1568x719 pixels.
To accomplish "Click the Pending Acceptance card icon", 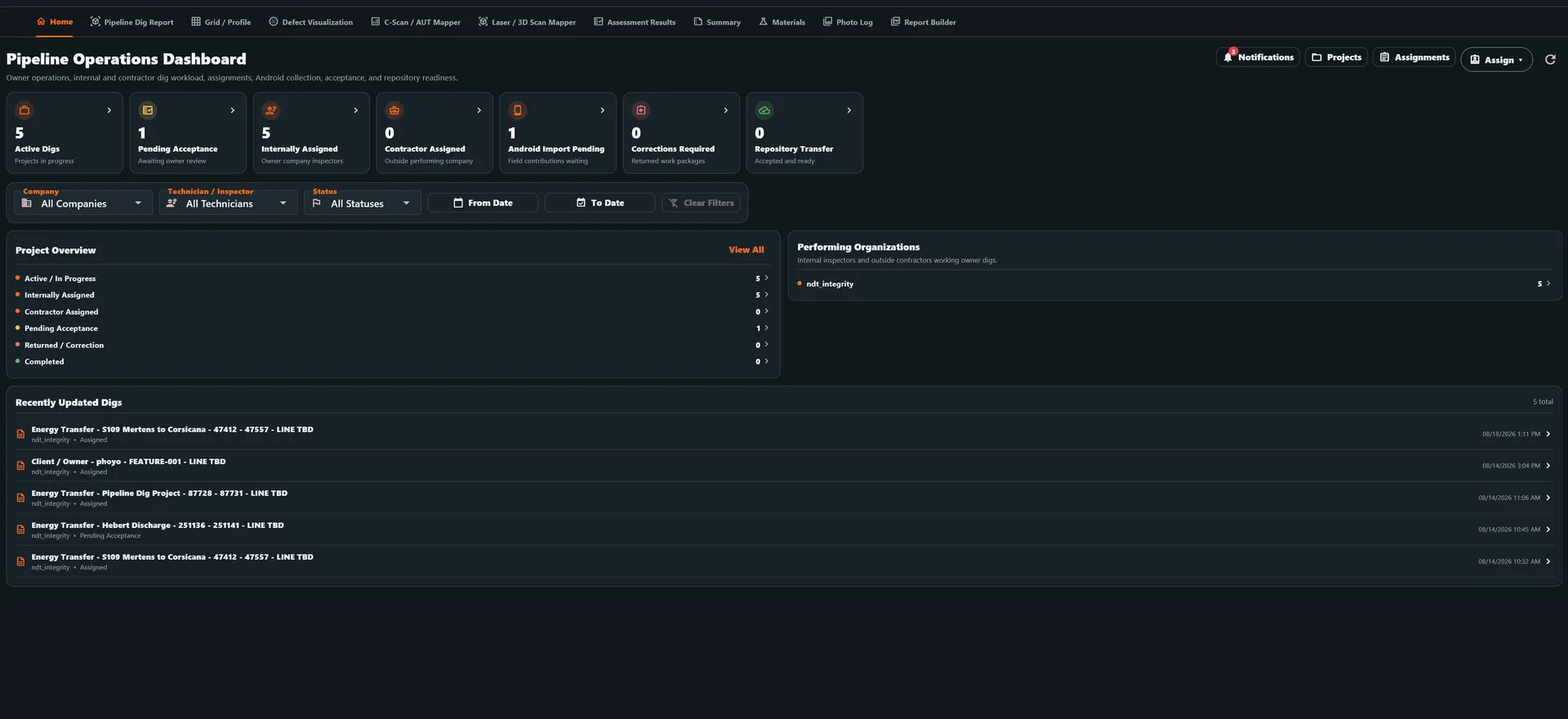I will point(148,110).
